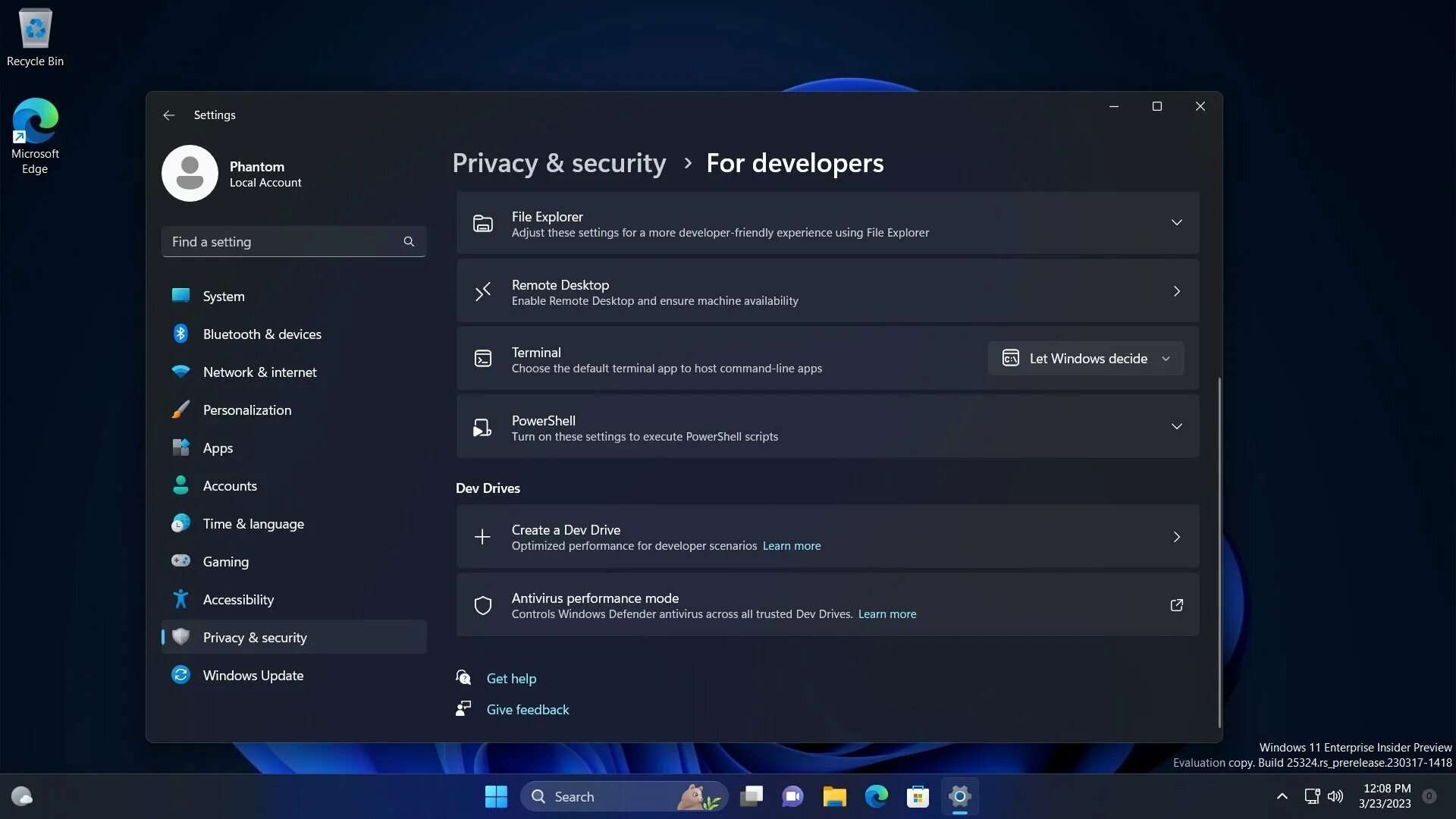Image resolution: width=1456 pixels, height=819 pixels.
Task: Expand the PowerShell settings section
Action: pyautogui.click(x=1176, y=426)
